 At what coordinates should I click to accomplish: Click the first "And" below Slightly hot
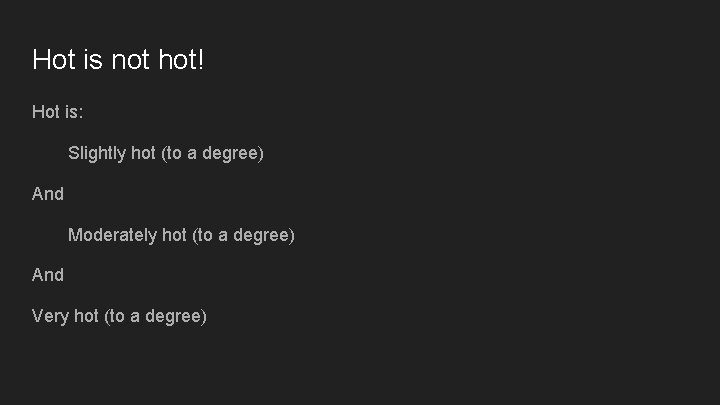coord(48,194)
